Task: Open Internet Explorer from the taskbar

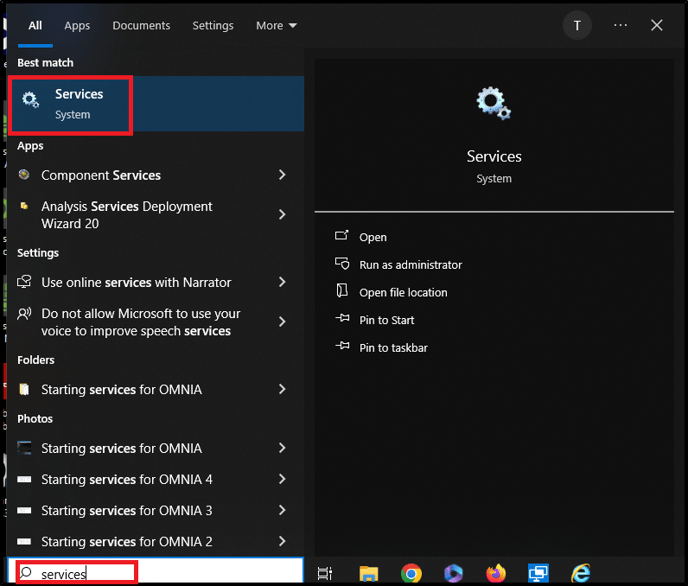Action: point(580,573)
